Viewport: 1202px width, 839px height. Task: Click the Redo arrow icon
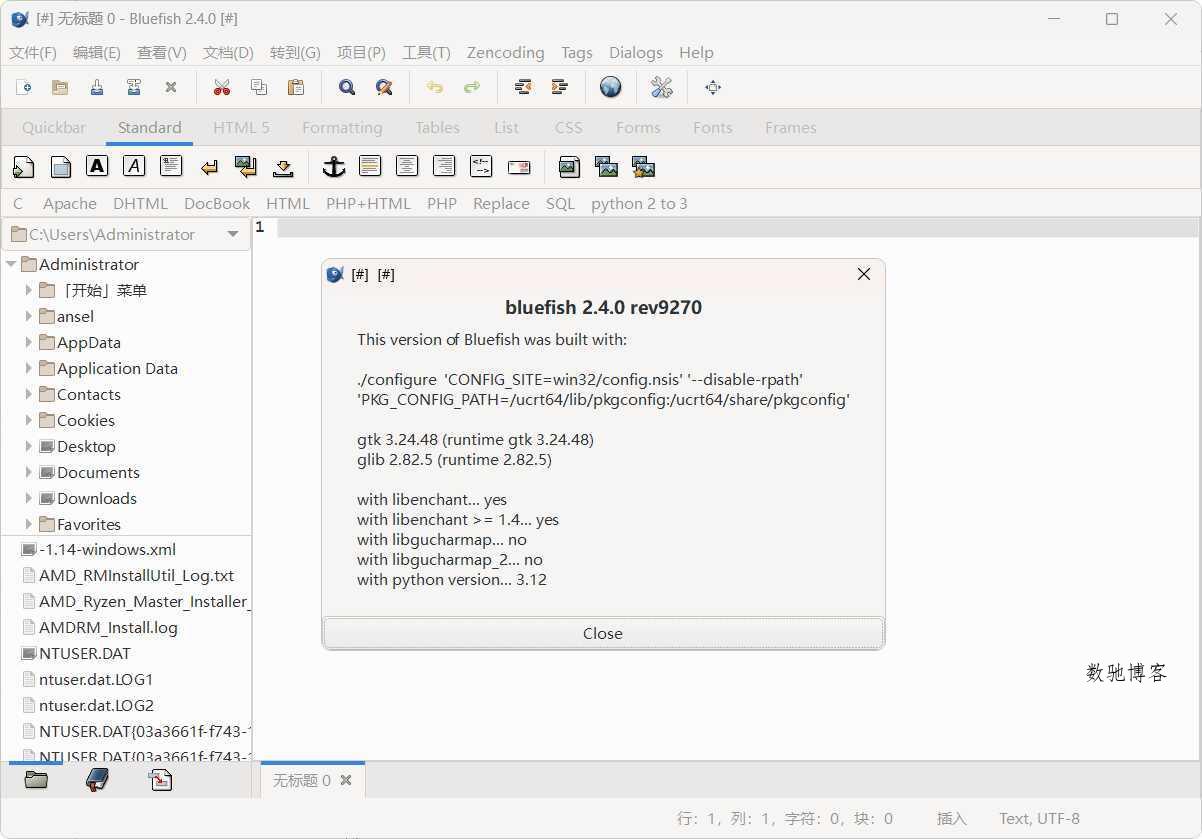pyautogui.click(x=472, y=87)
